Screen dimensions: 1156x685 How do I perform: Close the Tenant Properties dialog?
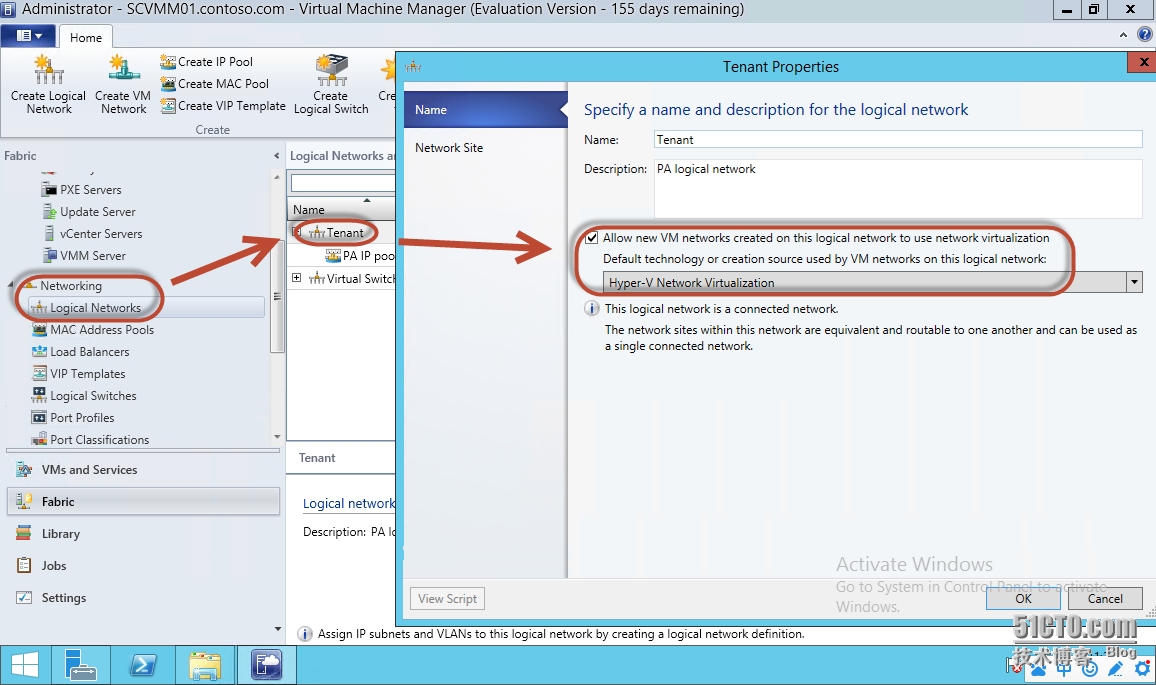[1142, 62]
